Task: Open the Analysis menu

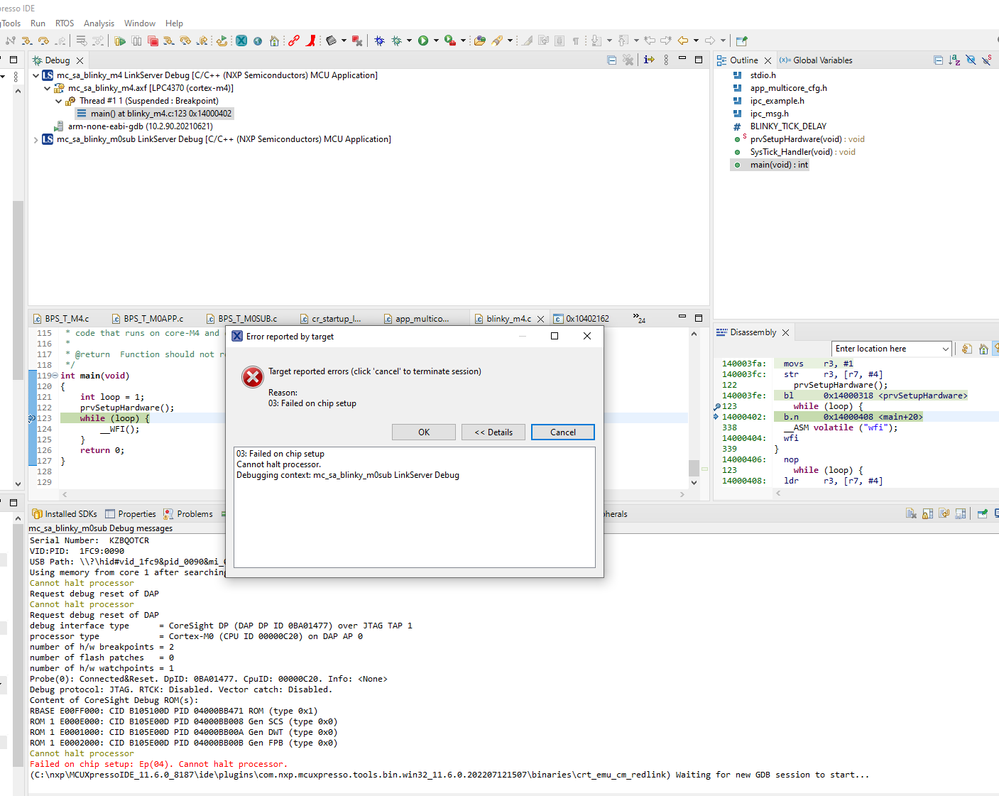Action: click(99, 23)
